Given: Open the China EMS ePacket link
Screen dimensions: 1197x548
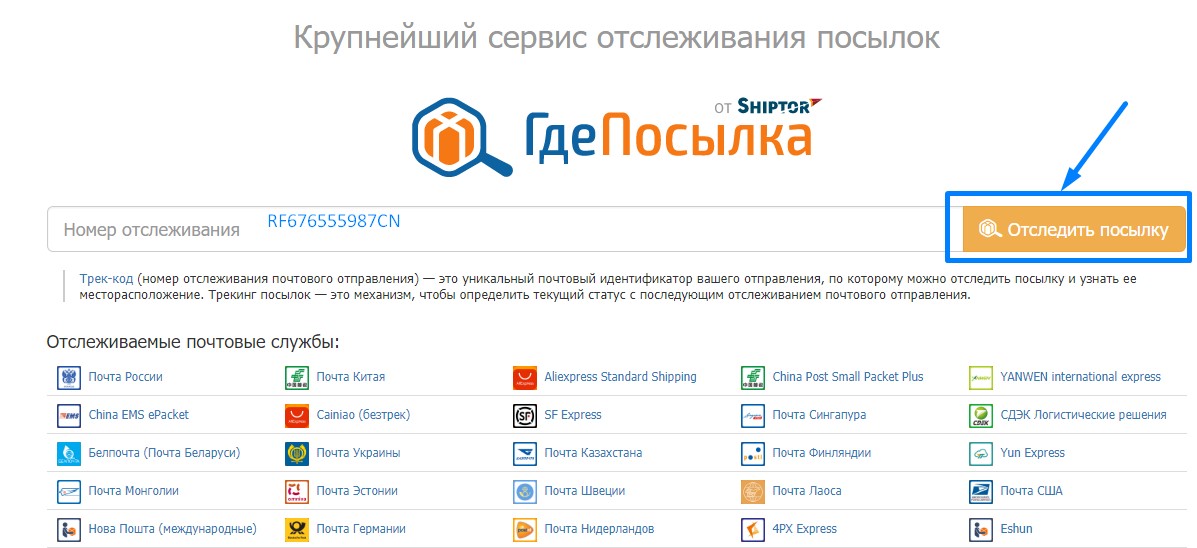Looking at the screenshot, I should coord(138,415).
